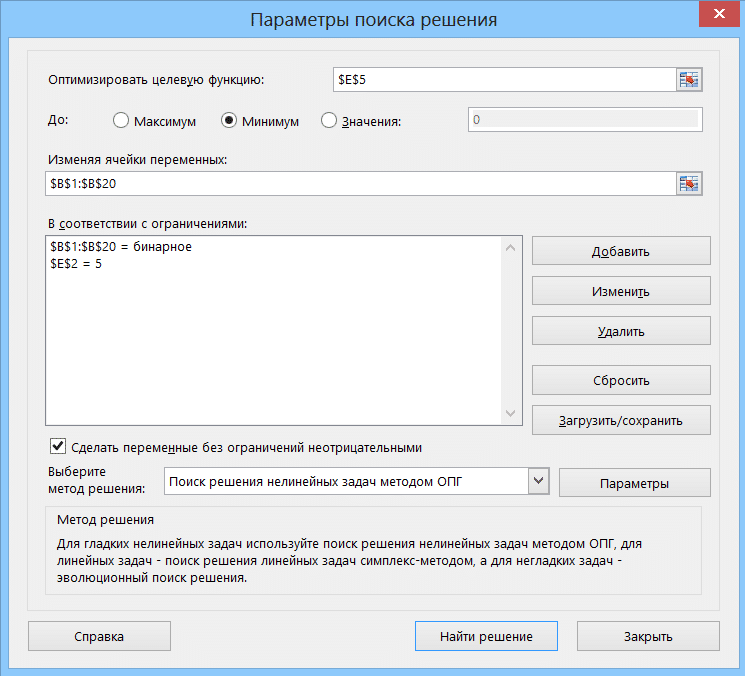Click the Закрыть button
Screen dimensions: 745x676
(648, 636)
